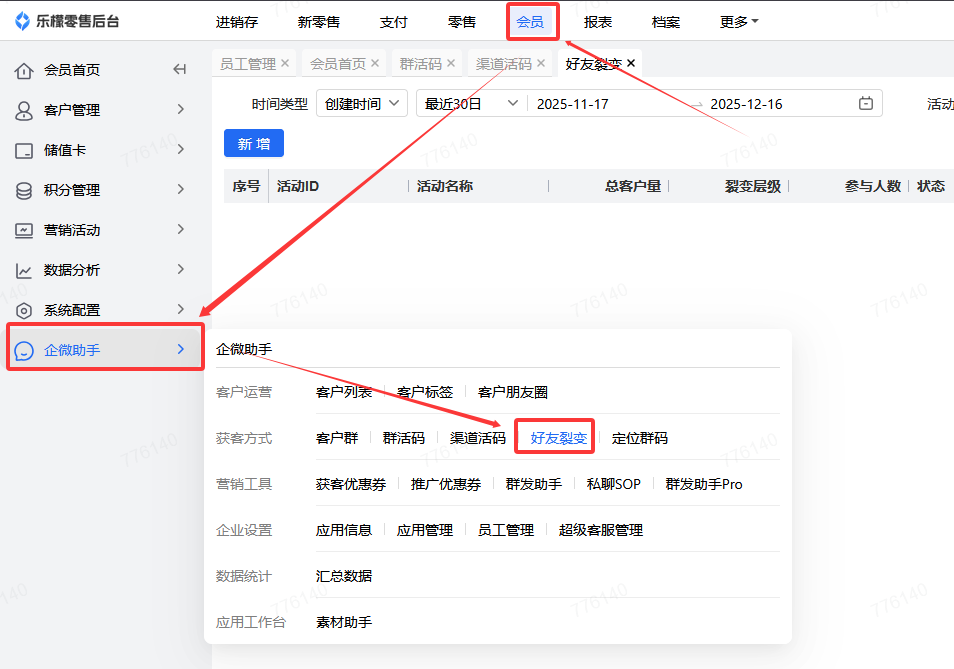Click the 营销活动 monitor icon
This screenshot has width=954, height=669.
24,231
